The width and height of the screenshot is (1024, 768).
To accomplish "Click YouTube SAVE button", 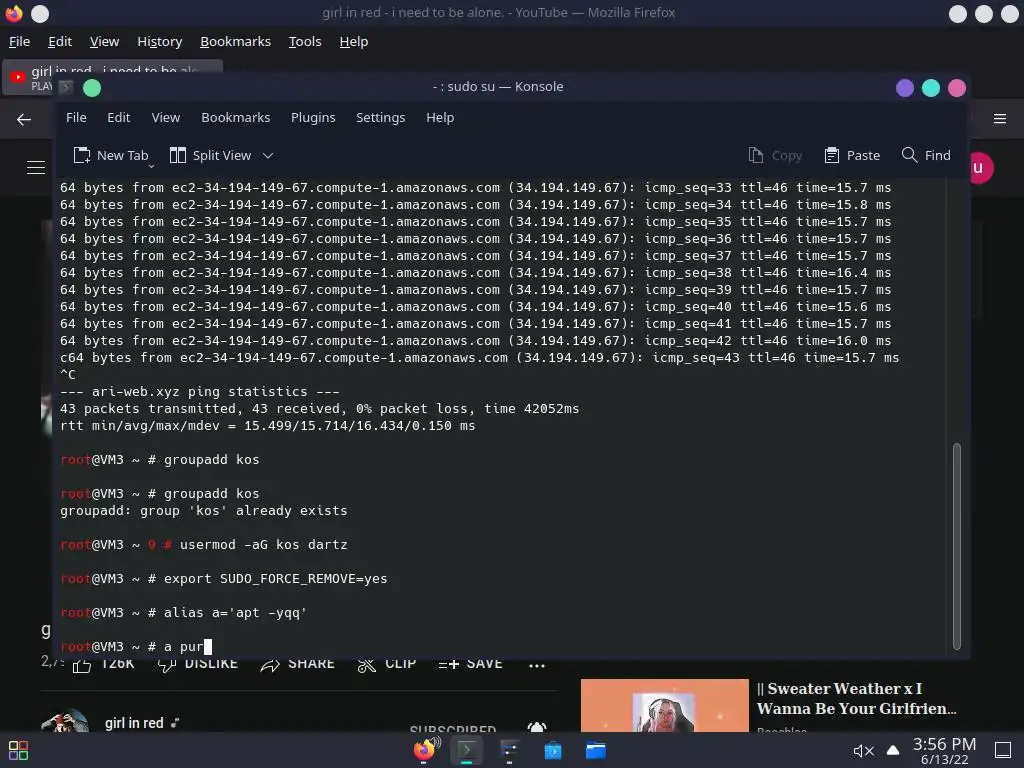I will [x=470, y=665].
